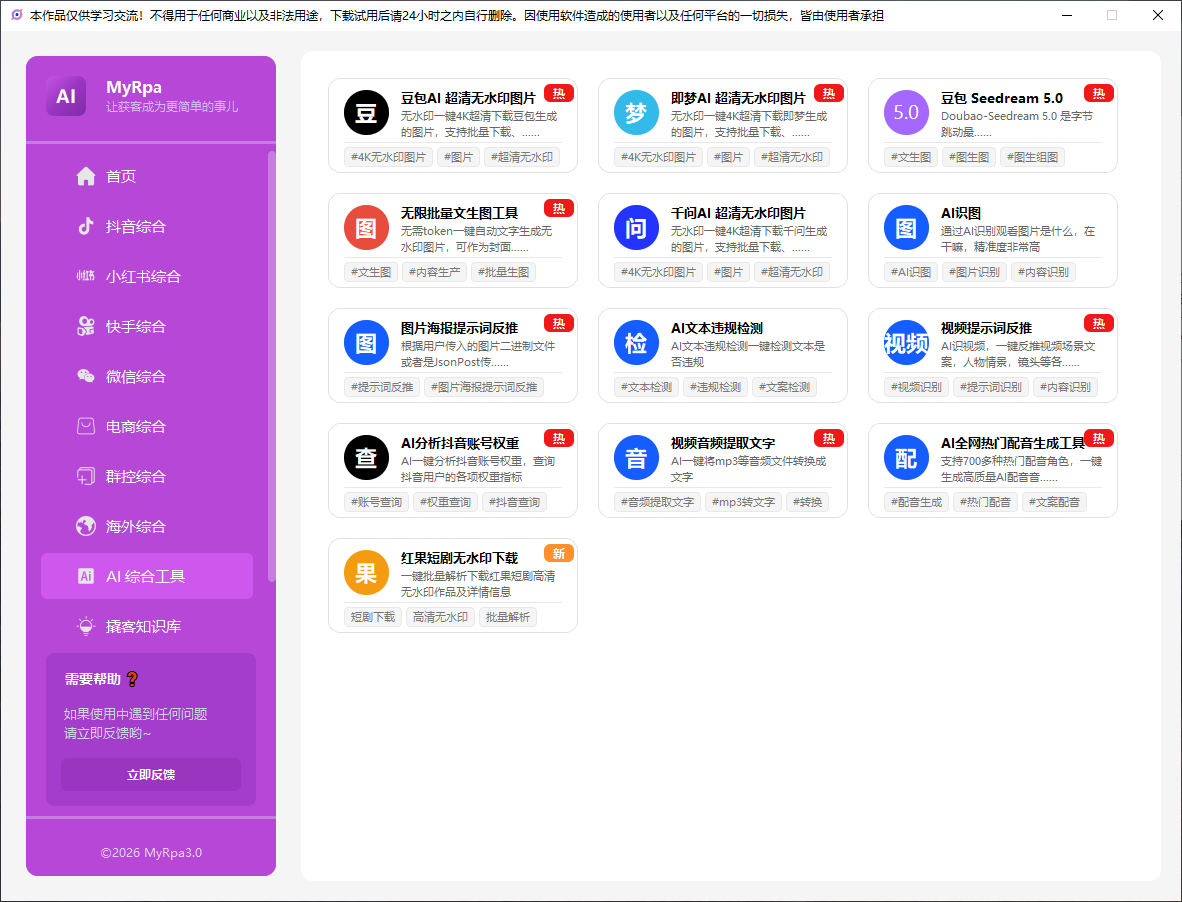1182x902 pixels.
Task: Click the devices icon beside 群控综合
Action: click(x=86, y=476)
